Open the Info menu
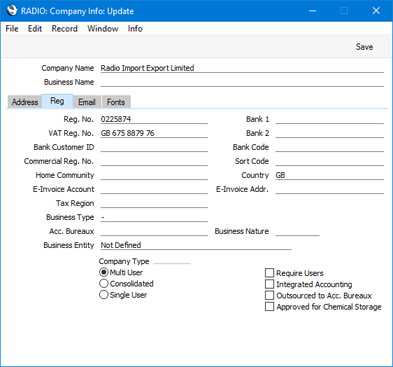This screenshot has width=393, height=367. [x=135, y=29]
